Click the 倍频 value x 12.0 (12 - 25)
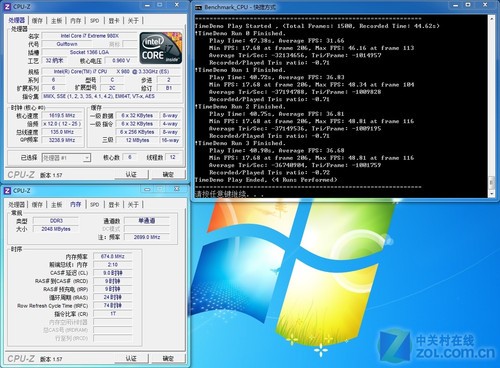 point(62,124)
